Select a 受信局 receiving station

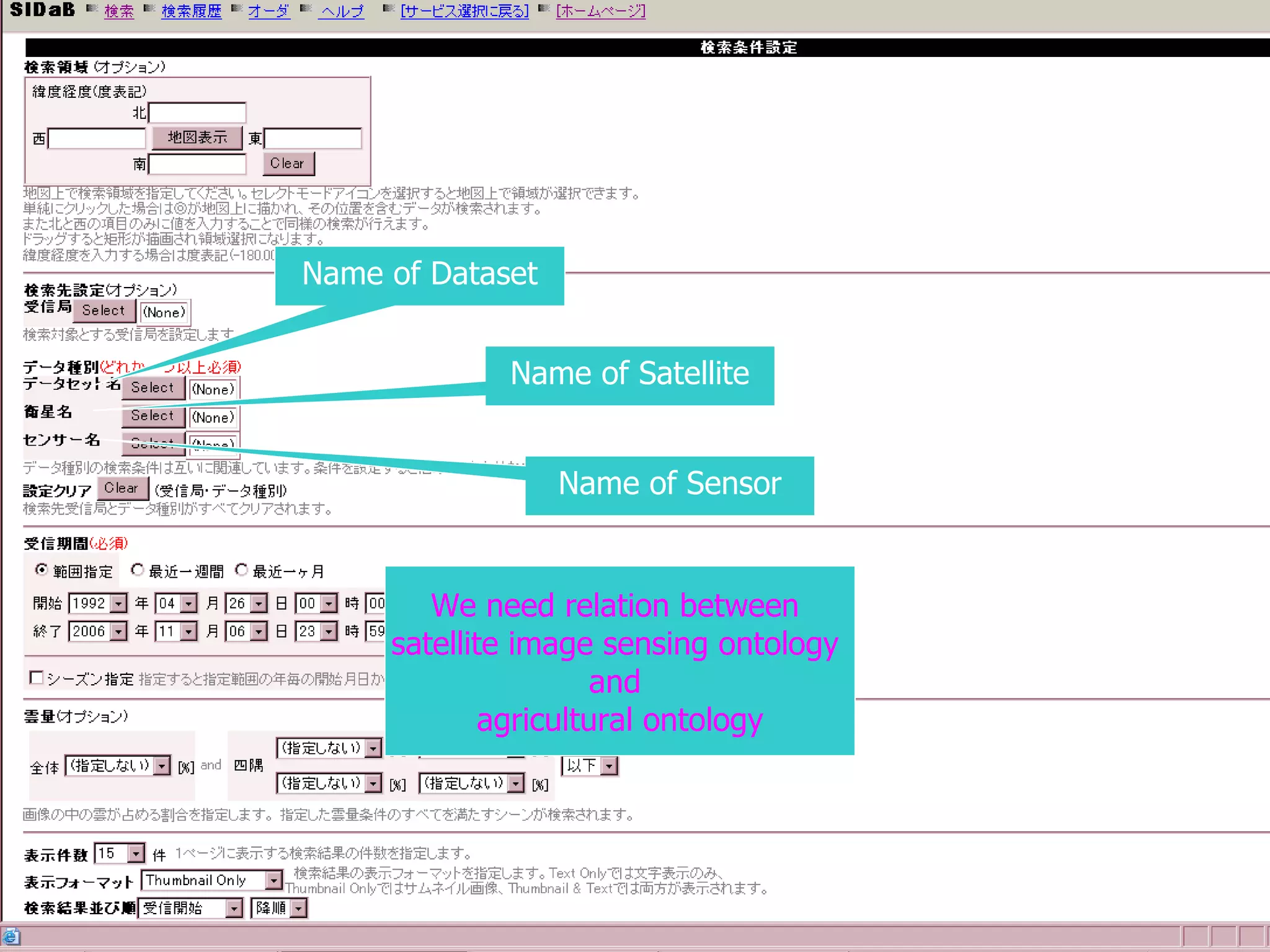coord(104,311)
